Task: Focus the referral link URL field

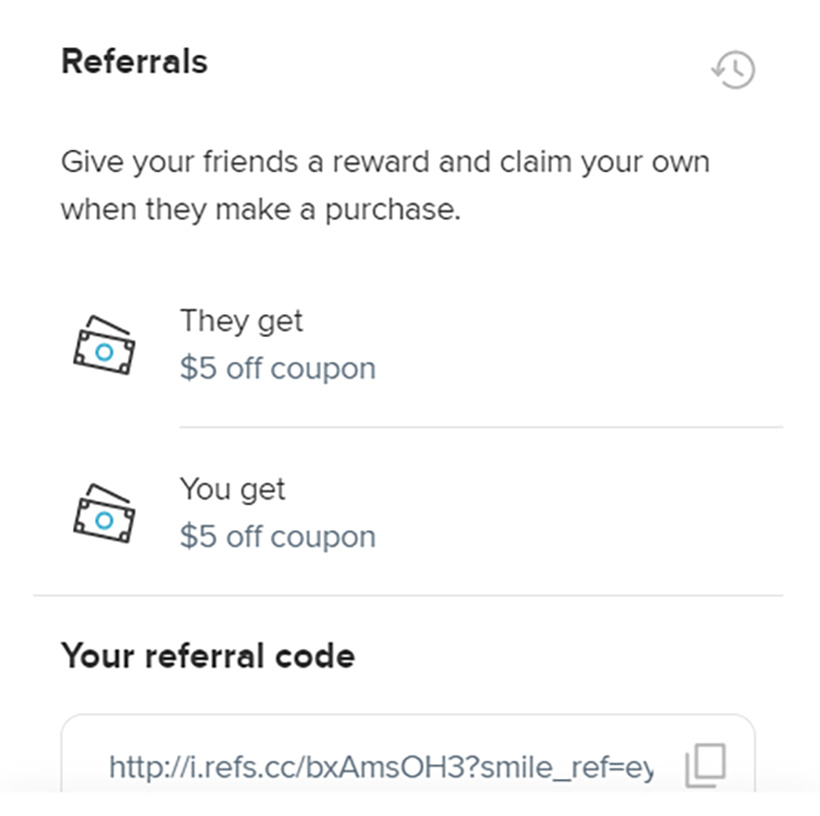Action: click(380, 767)
